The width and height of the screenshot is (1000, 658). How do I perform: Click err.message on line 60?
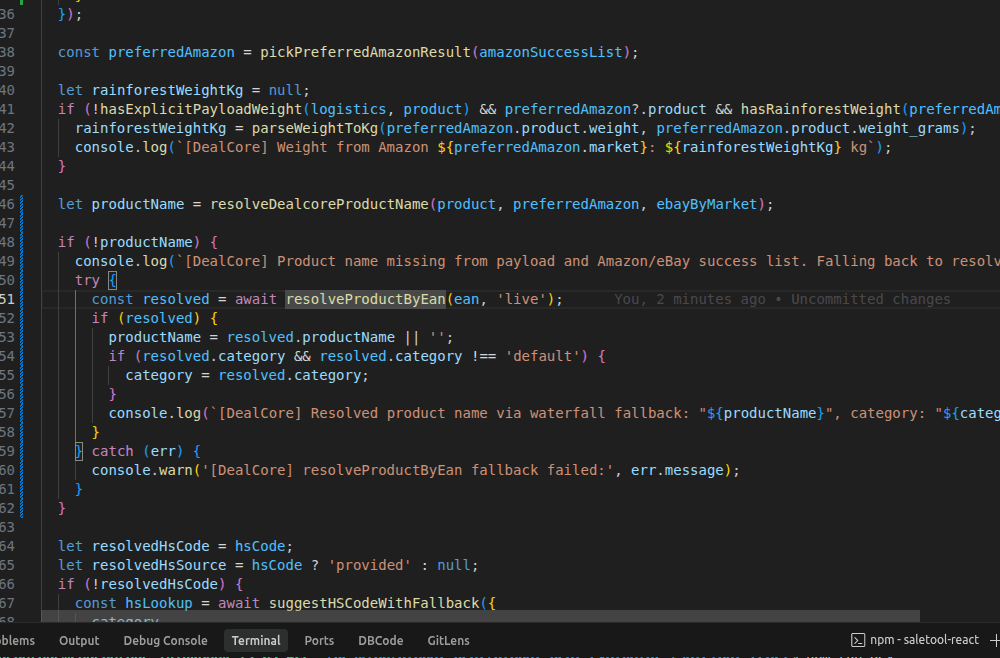[677, 470]
